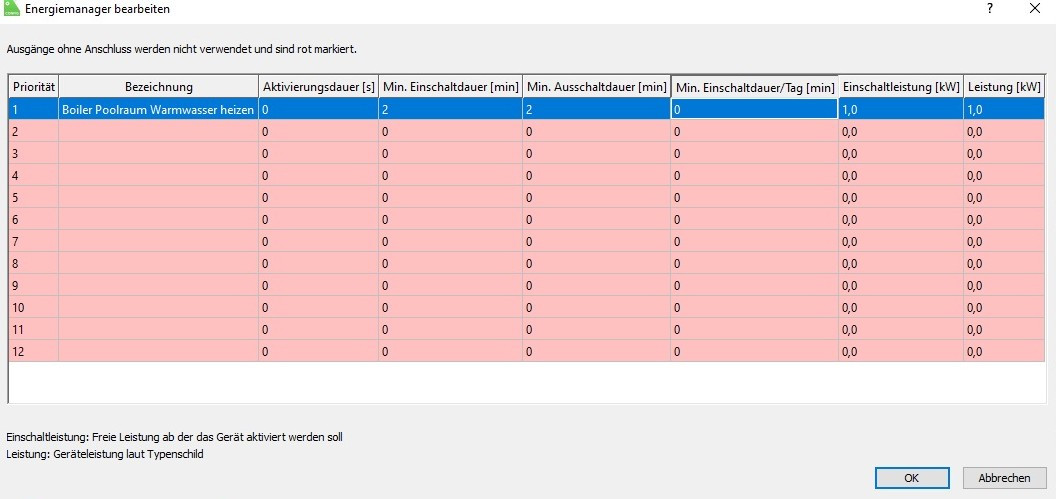Click Aktivierungsdauer cell in priority 5 row
Viewport: 1056px width, 499px height.
tap(318, 197)
